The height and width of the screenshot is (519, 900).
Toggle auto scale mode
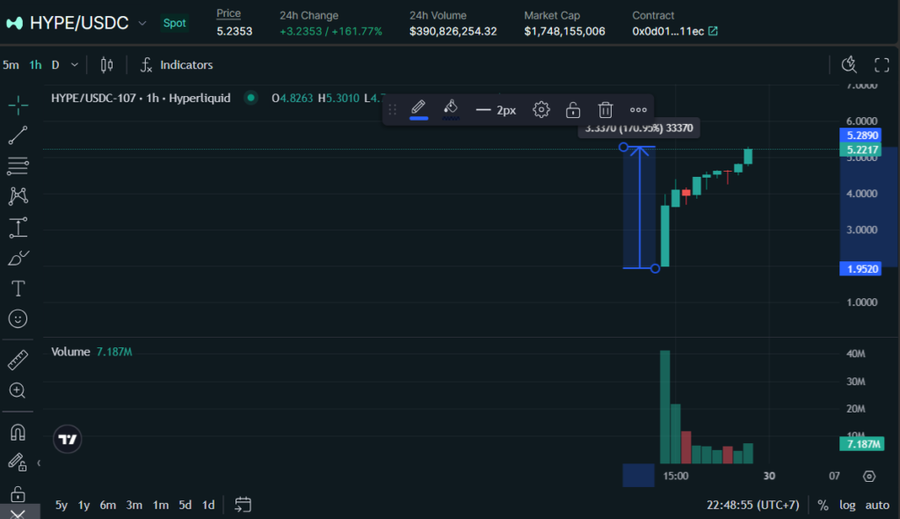tap(877, 505)
